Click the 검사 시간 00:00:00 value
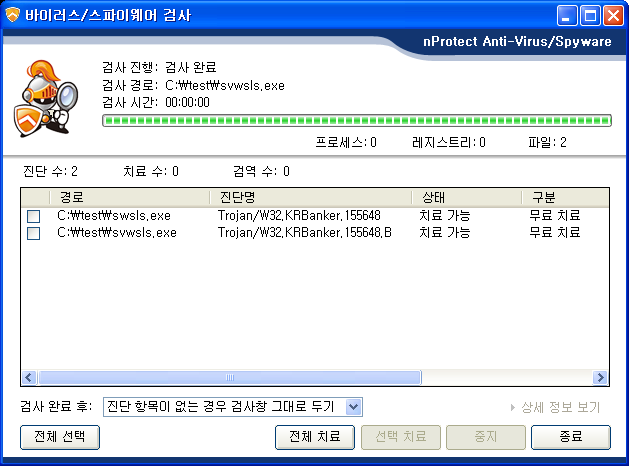Viewport: 629px width, 466px height. [187, 103]
